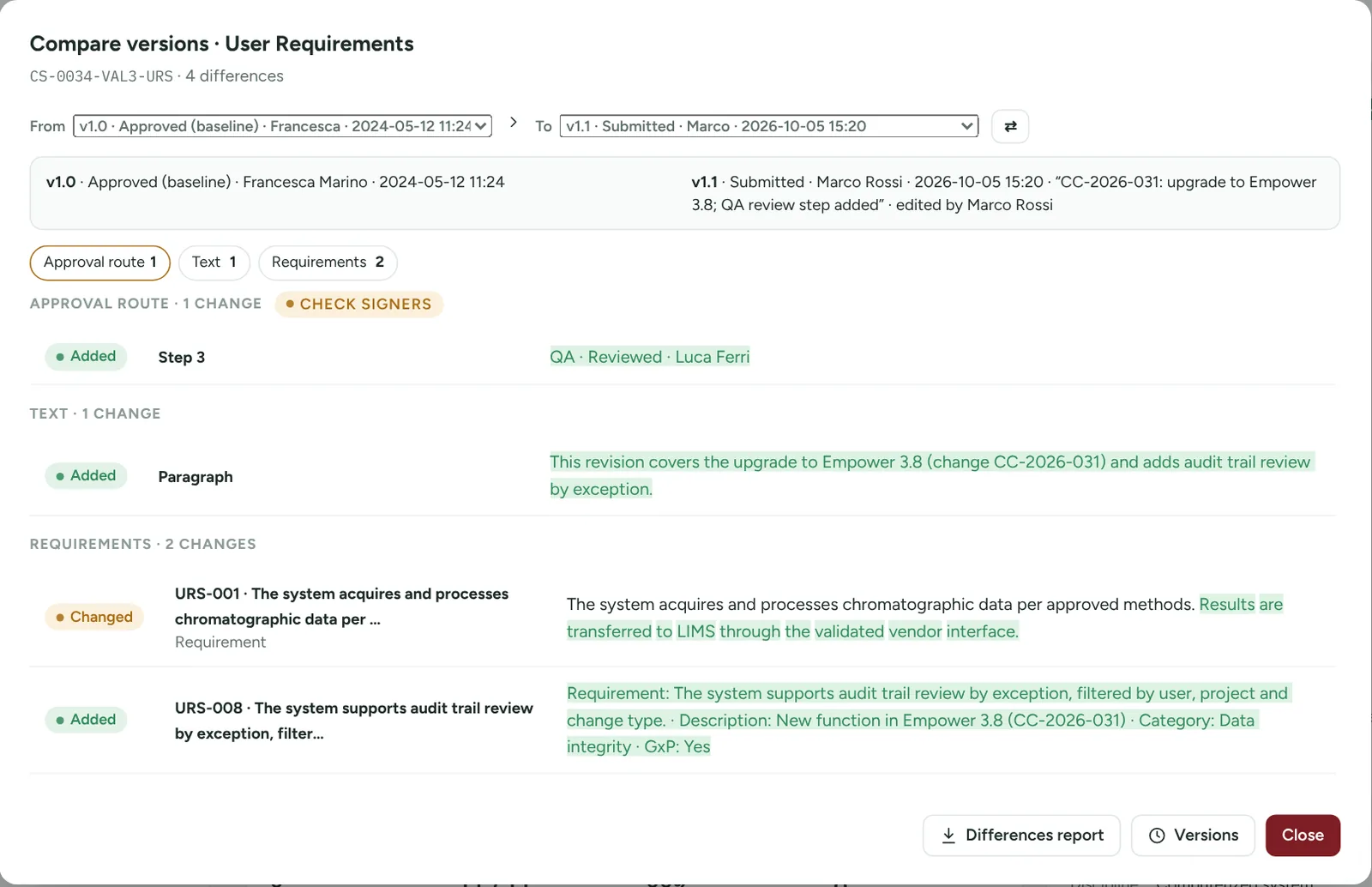The width and height of the screenshot is (1372, 887).
Task: Click the Changed badge for URS-001
Action: point(94,618)
